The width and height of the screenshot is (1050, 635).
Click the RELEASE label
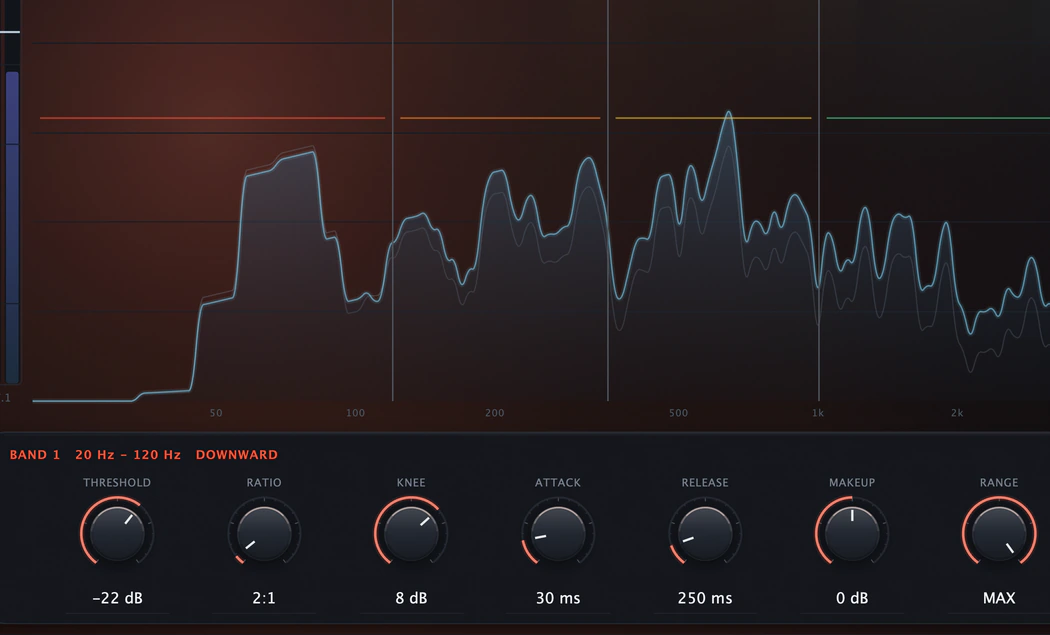click(705, 482)
